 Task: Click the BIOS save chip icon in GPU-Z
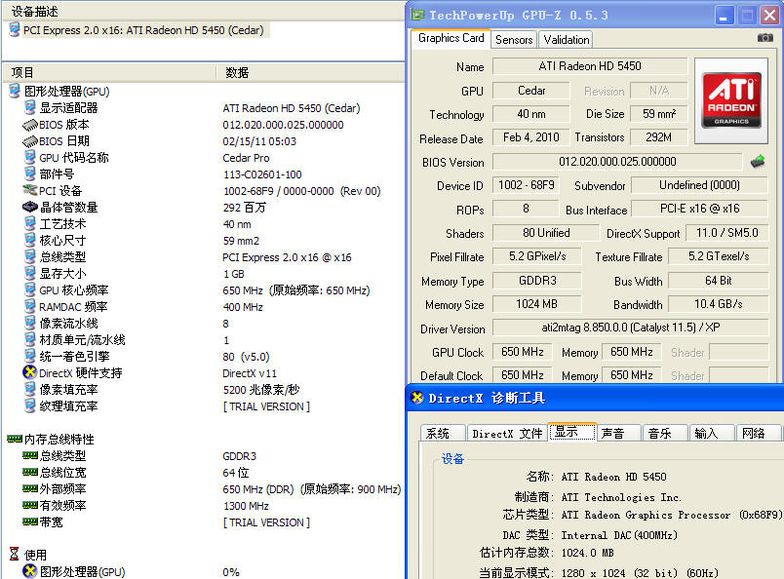758,162
